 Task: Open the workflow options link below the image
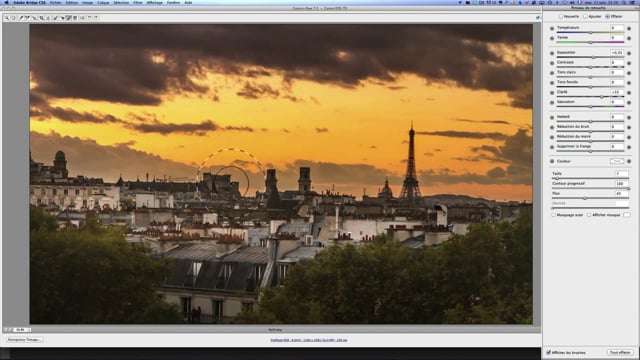(x=309, y=340)
